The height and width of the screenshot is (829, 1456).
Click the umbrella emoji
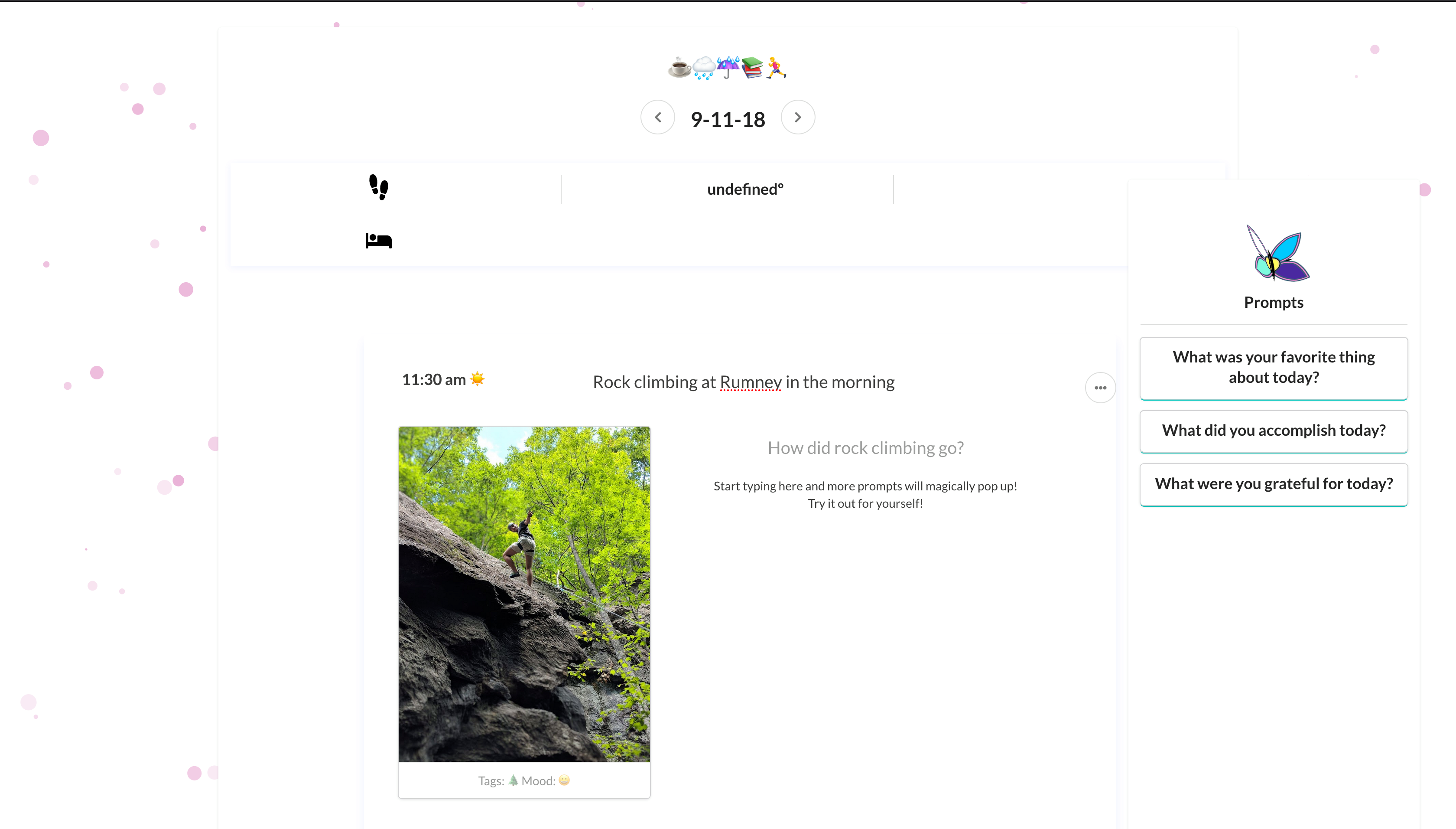click(x=728, y=68)
